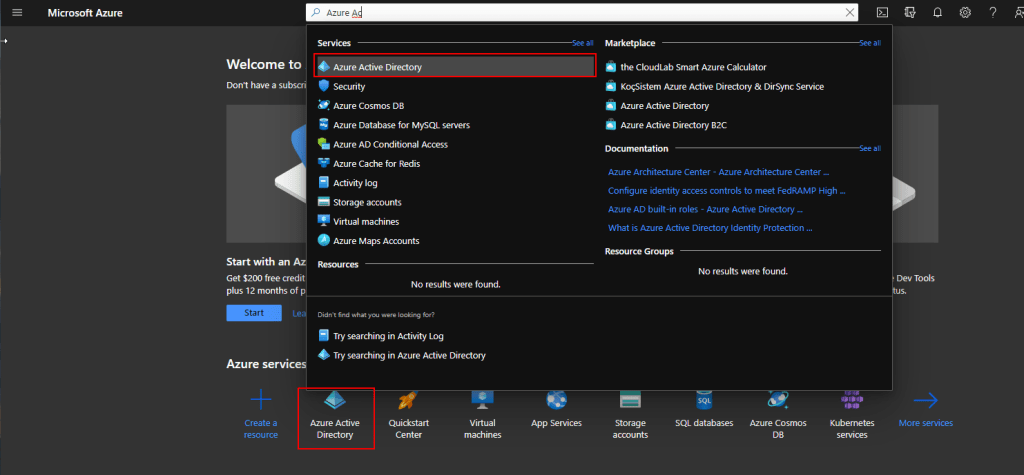The height and width of the screenshot is (475, 1024).
Task: Open portal settings gear
Action: (965, 12)
